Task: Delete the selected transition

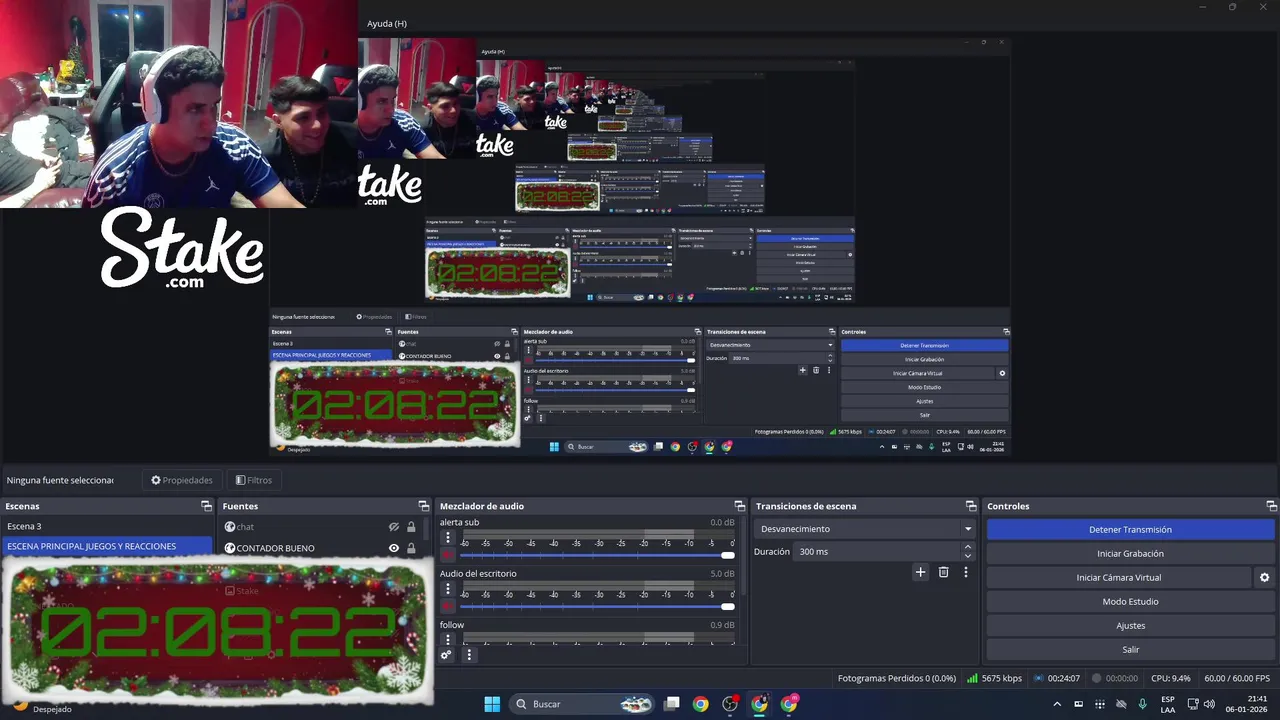Action: coord(943,572)
